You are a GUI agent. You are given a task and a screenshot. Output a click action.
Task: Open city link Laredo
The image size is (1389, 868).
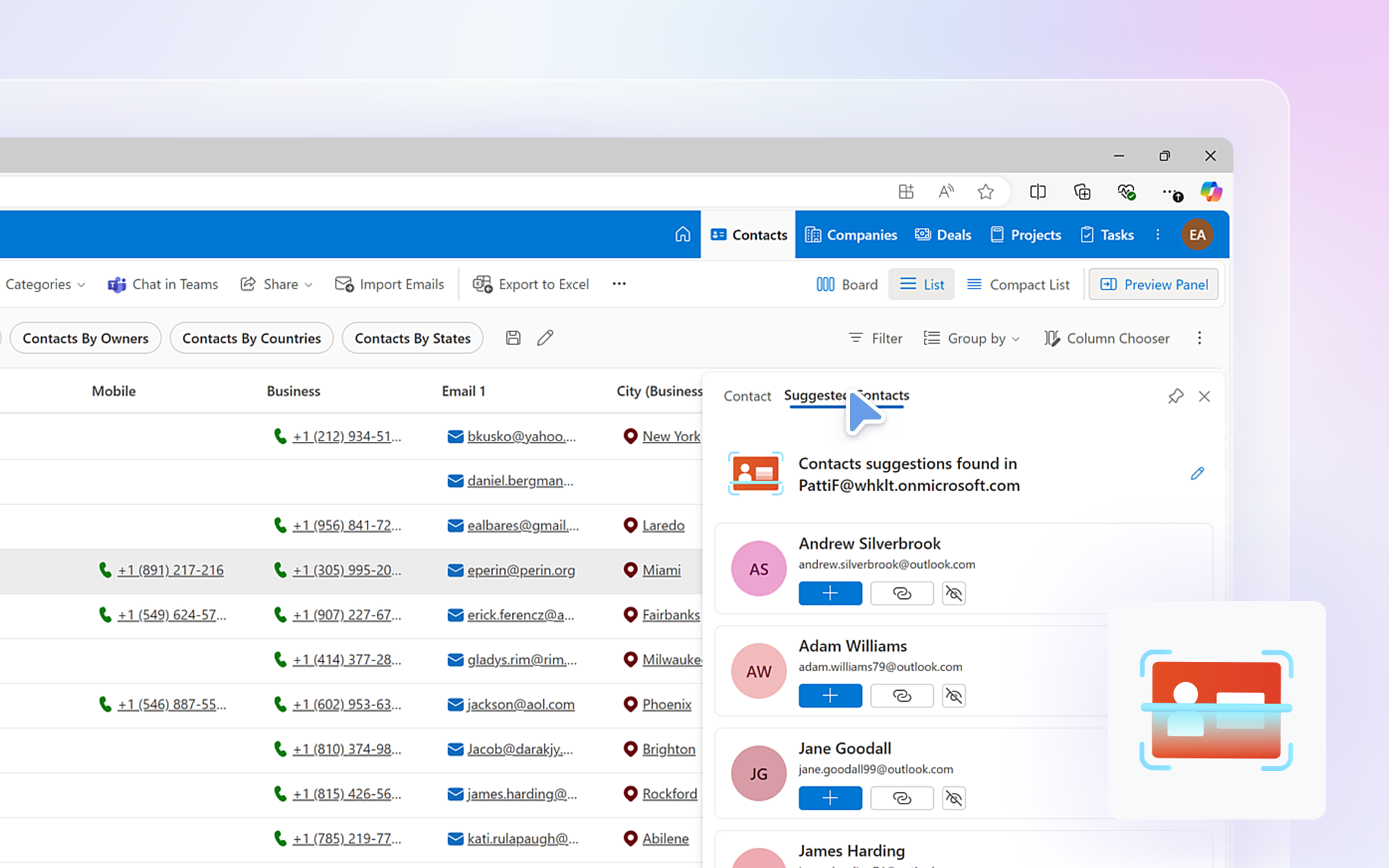click(663, 525)
